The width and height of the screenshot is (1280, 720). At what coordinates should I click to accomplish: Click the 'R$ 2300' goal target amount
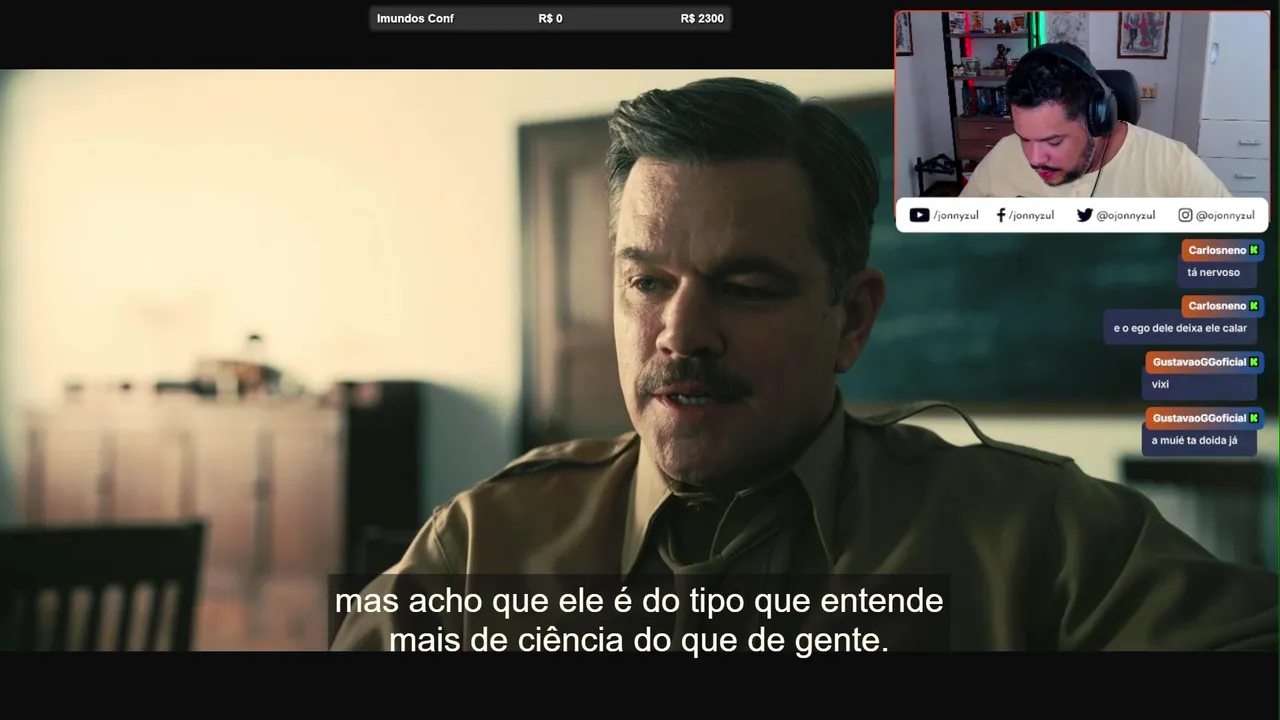[x=702, y=18]
